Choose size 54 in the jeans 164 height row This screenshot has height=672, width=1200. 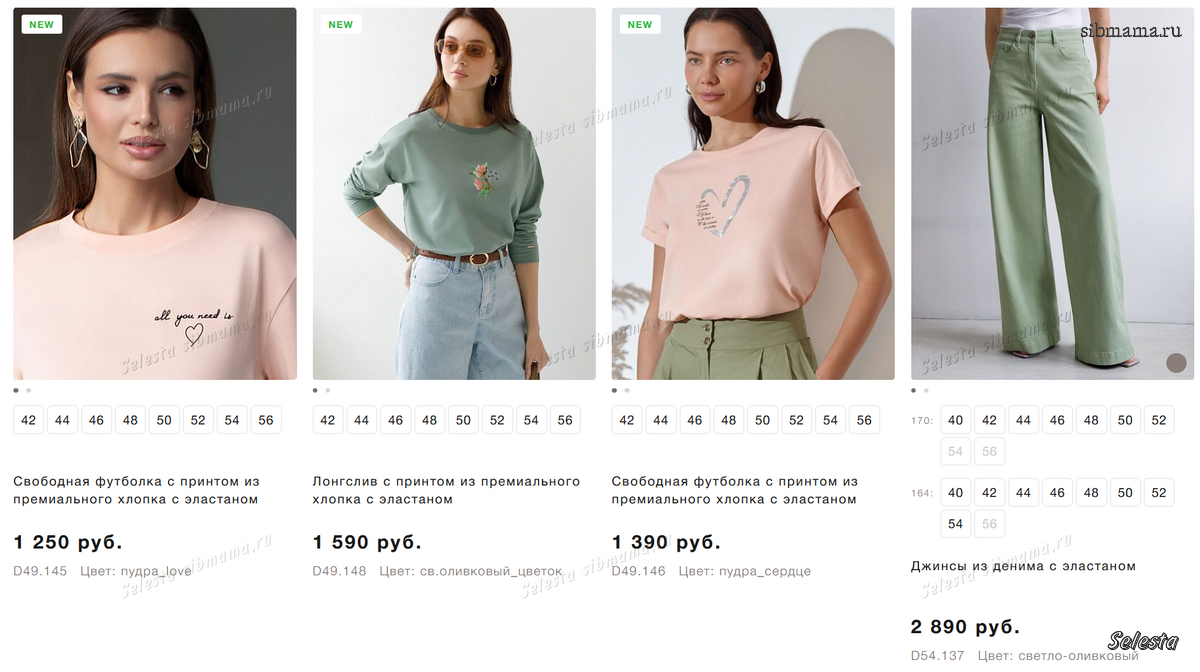[x=955, y=523]
